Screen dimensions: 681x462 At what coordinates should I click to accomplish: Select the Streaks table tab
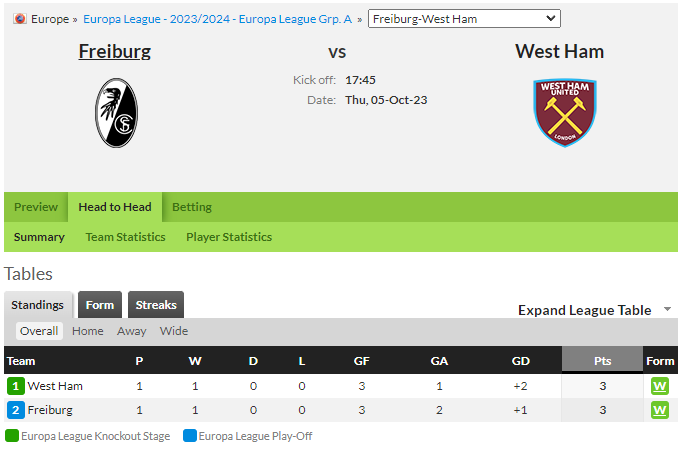pos(156,305)
